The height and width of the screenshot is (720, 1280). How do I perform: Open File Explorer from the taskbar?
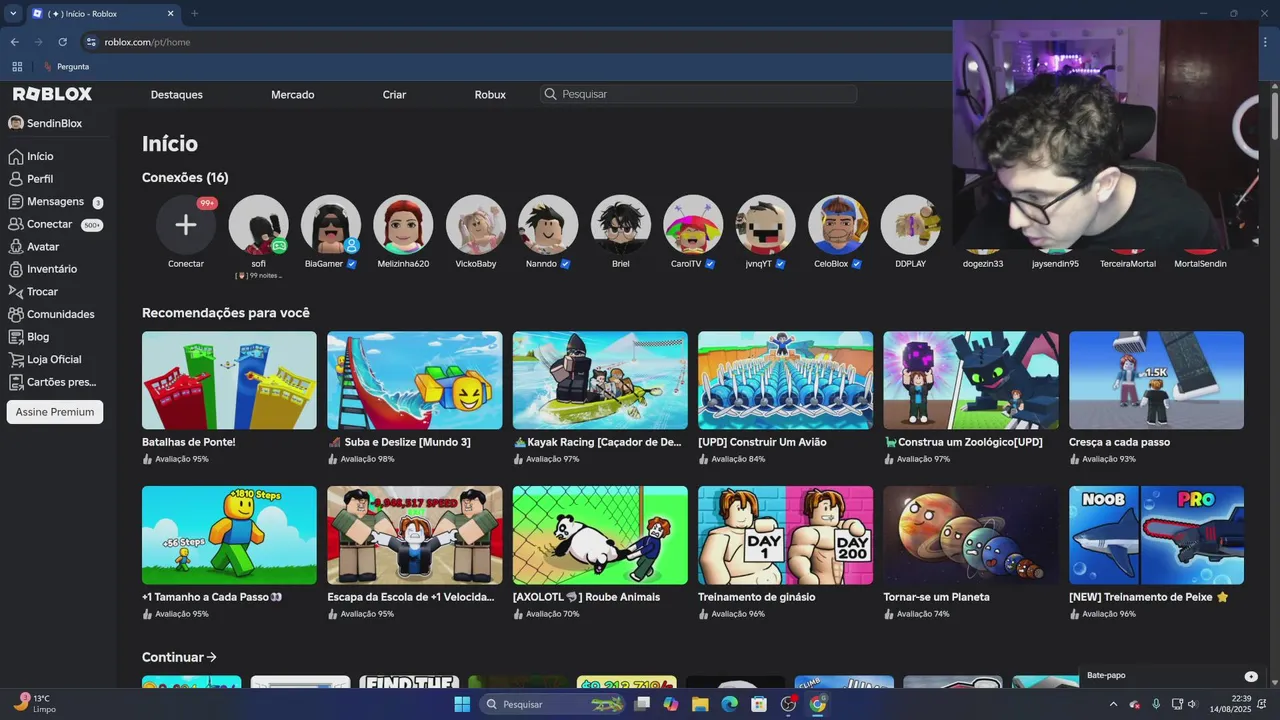point(700,704)
